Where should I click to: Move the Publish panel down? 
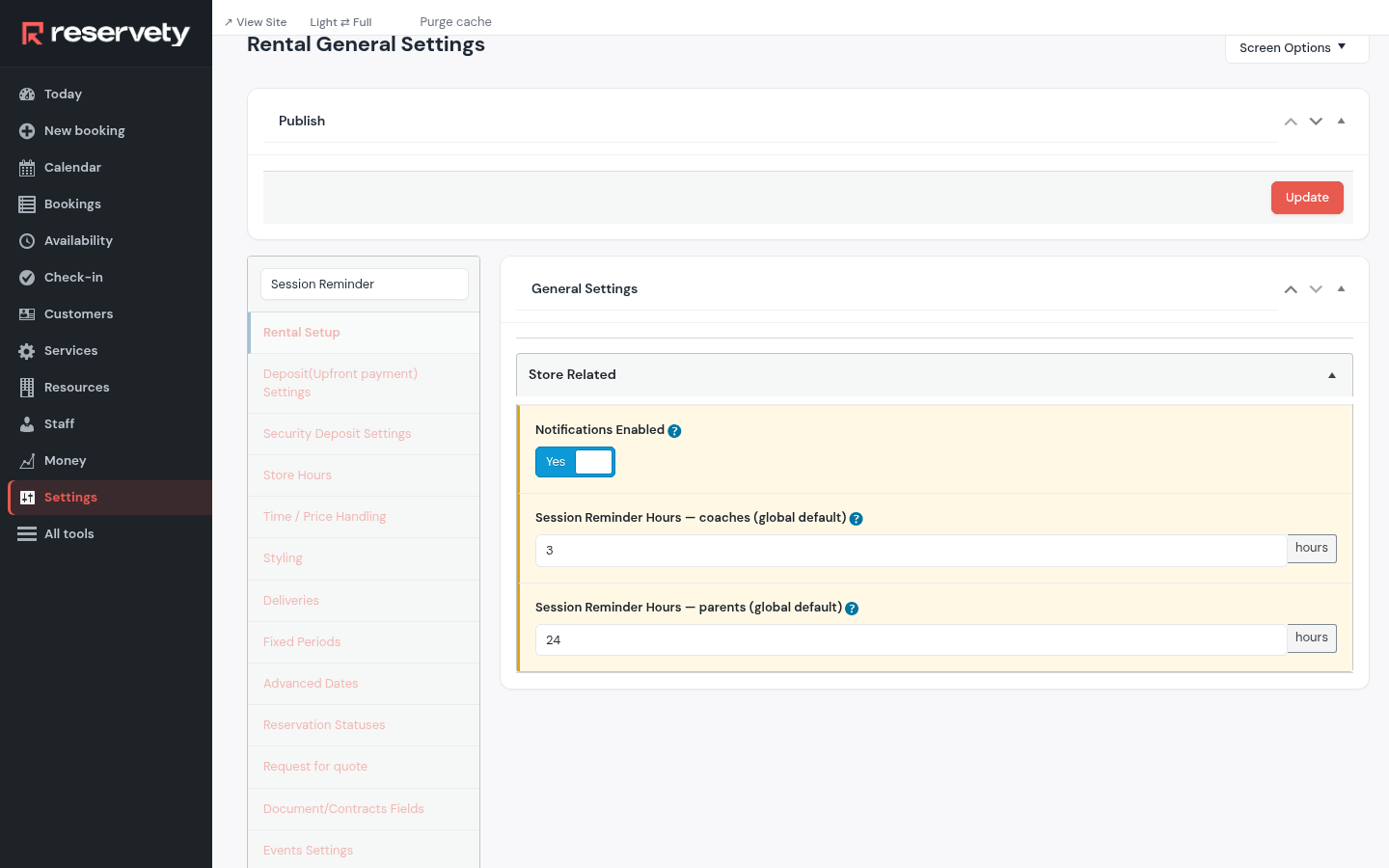point(1316,122)
